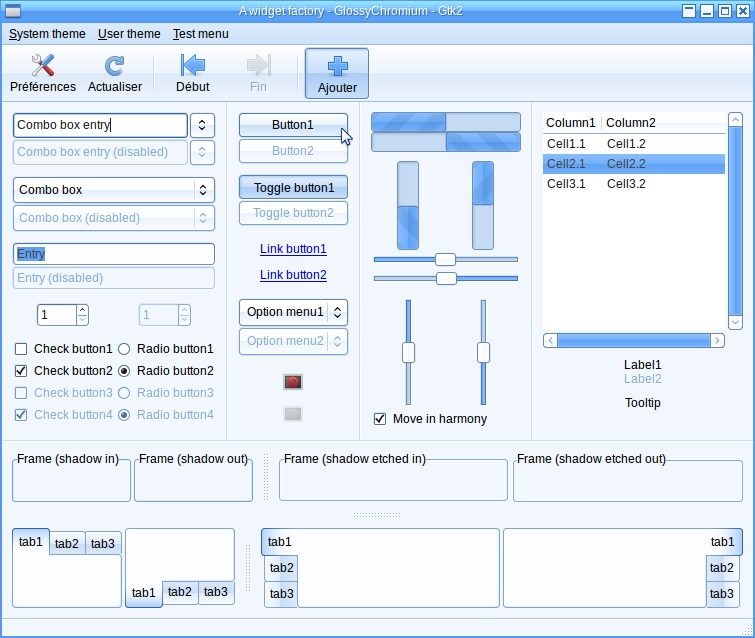Toggle the Move in harmony checkbox

380,419
